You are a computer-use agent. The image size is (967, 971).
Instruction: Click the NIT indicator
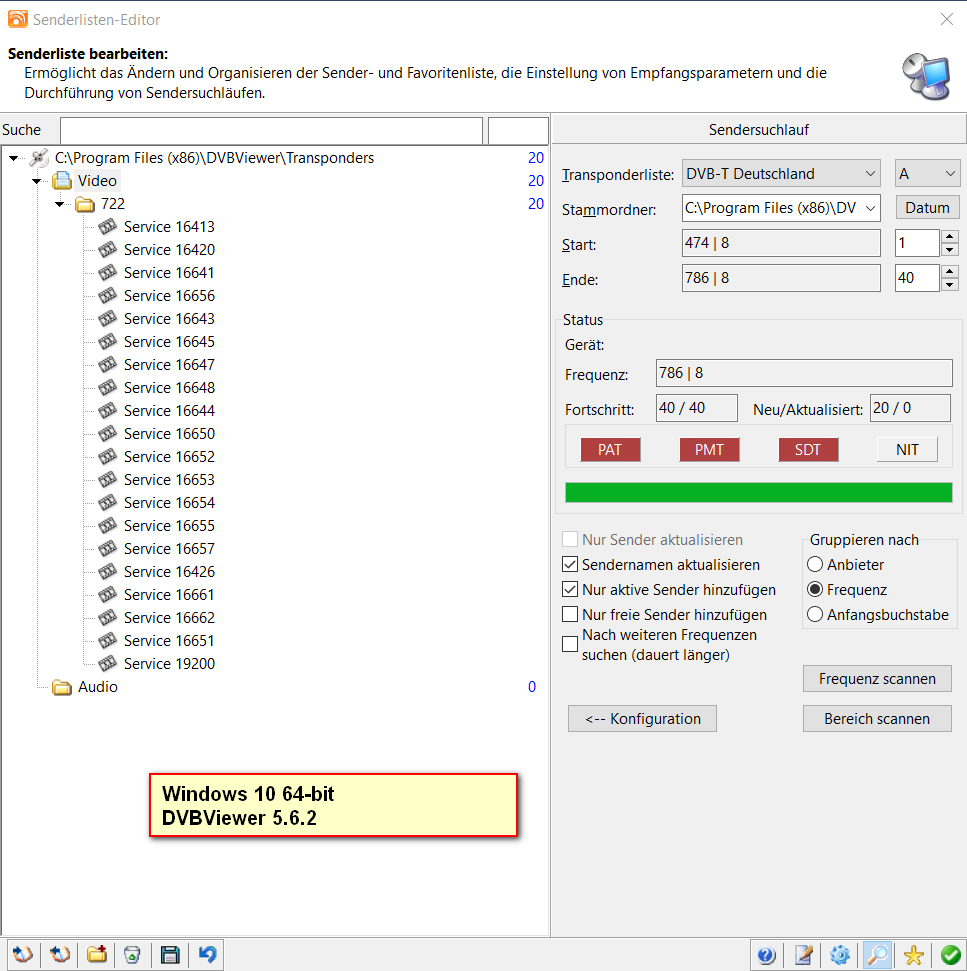click(x=908, y=450)
